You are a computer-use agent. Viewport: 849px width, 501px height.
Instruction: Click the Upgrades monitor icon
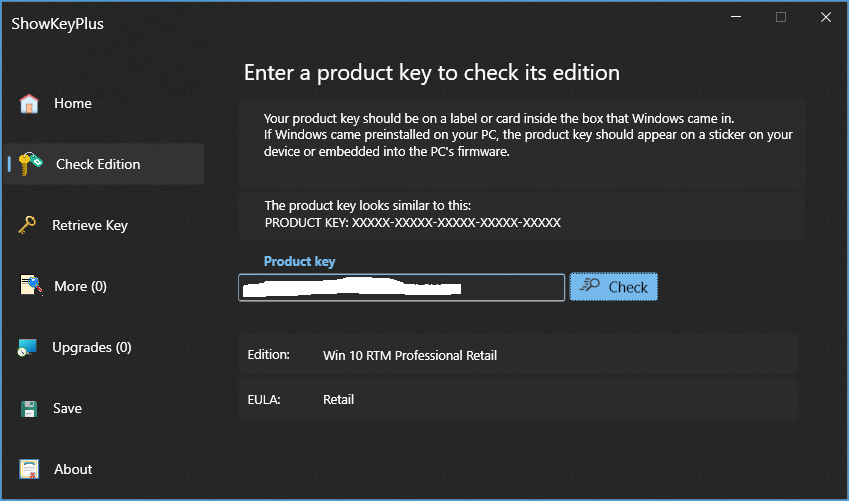coord(27,347)
